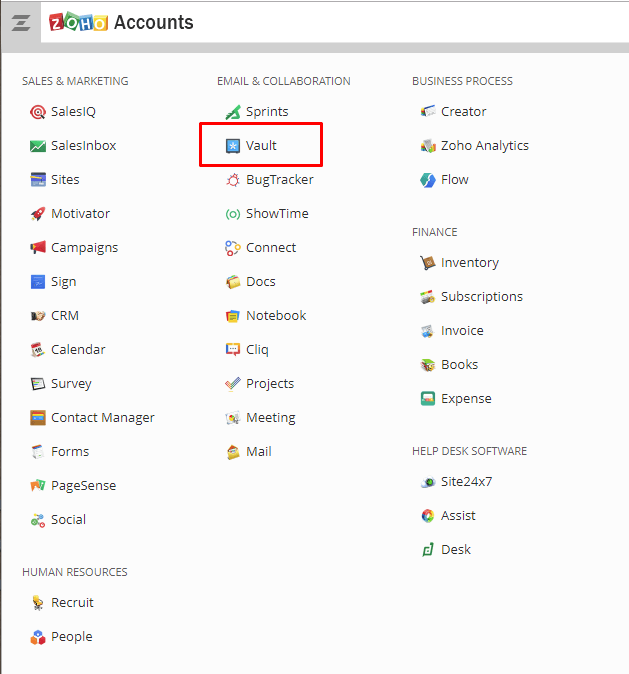Click the Vault safe icon
629x674 pixels.
(x=233, y=146)
